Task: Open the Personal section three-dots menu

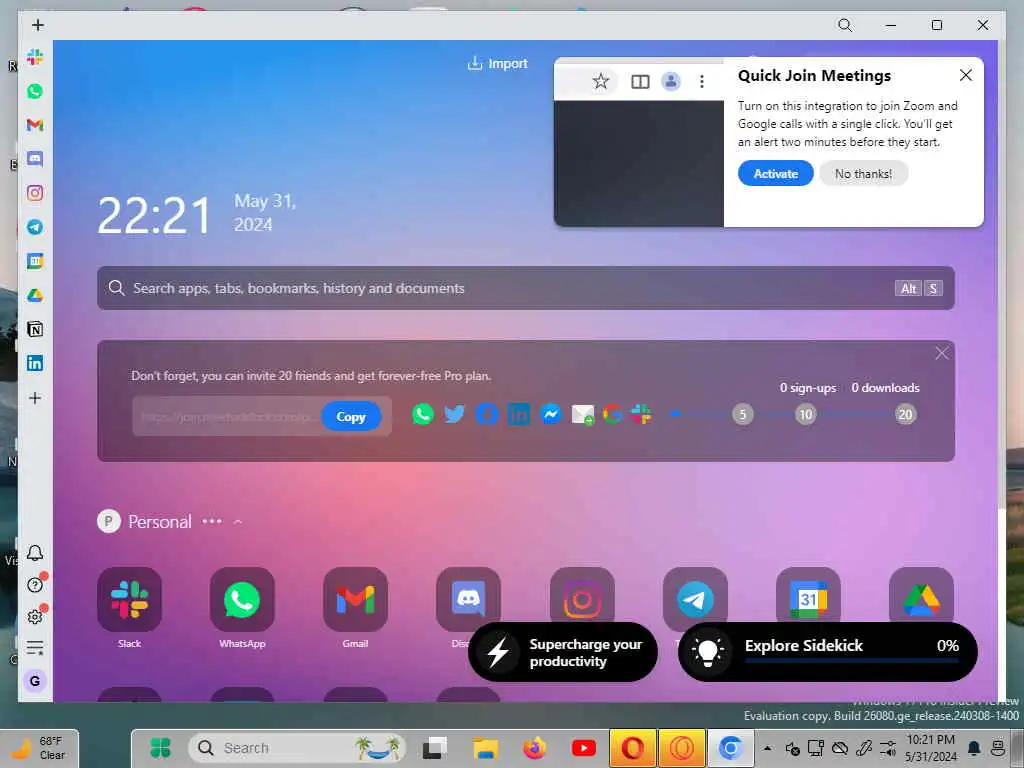Action: tap(212, 521)
